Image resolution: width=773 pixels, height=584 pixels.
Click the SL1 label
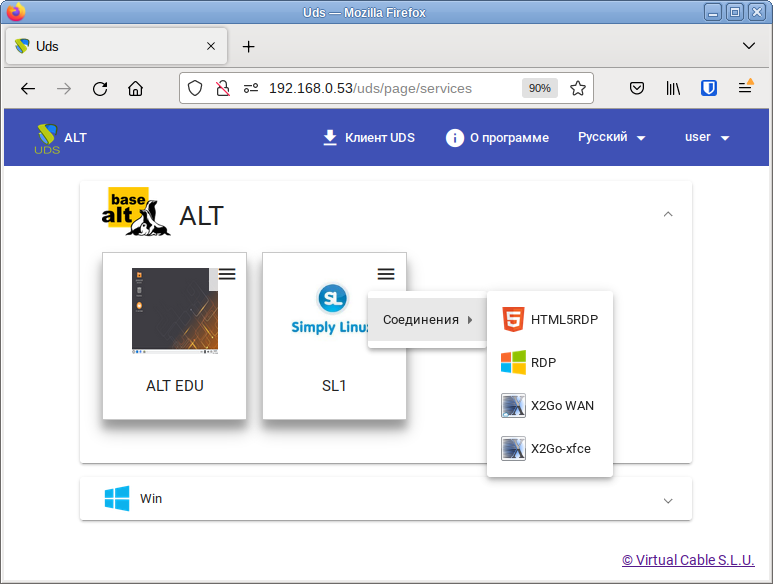click(334, 385)
